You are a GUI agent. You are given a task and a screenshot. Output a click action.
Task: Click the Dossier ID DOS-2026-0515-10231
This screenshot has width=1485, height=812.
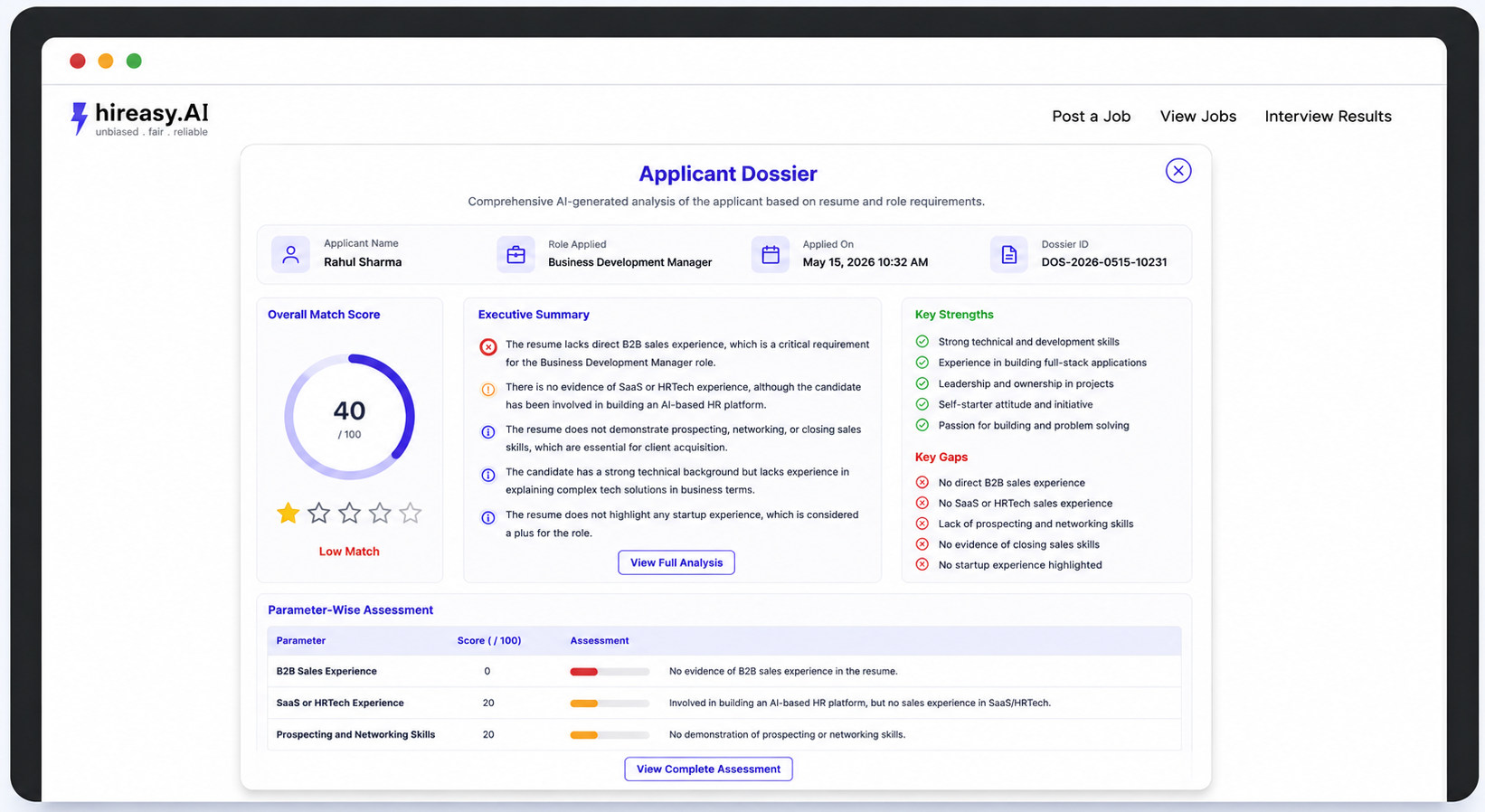click(1104, 262)
